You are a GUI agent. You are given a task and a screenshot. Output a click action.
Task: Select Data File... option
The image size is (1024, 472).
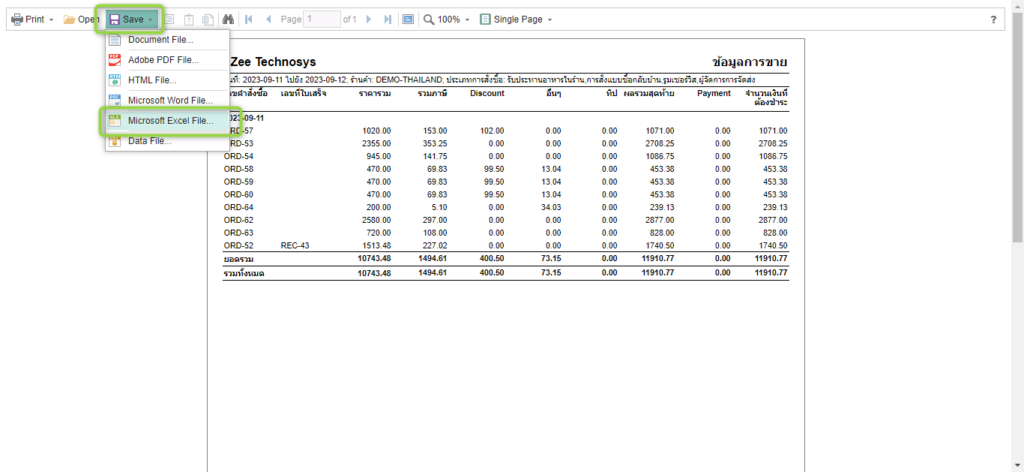[167, 140]
